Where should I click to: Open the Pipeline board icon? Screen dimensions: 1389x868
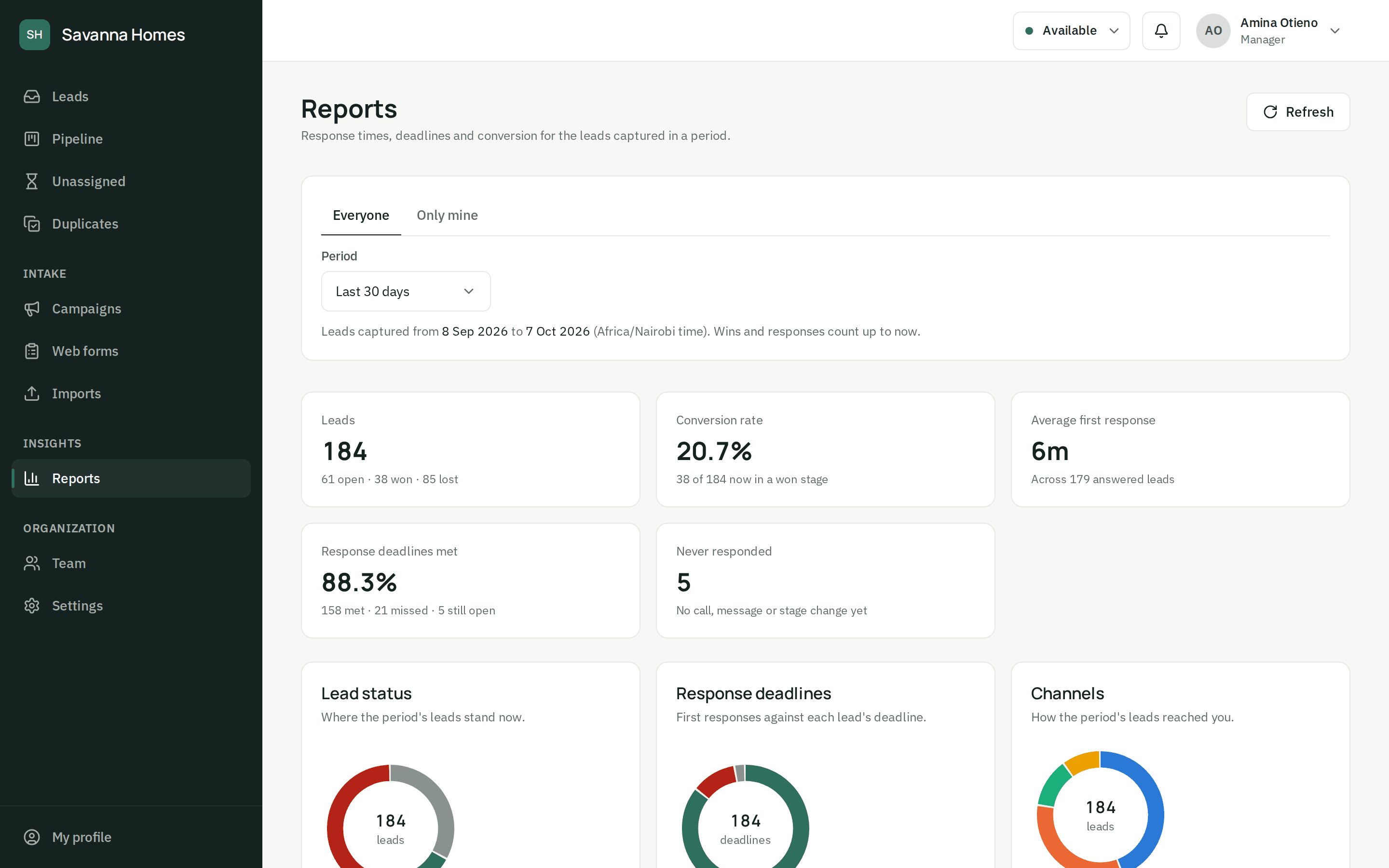pos(31,139)
